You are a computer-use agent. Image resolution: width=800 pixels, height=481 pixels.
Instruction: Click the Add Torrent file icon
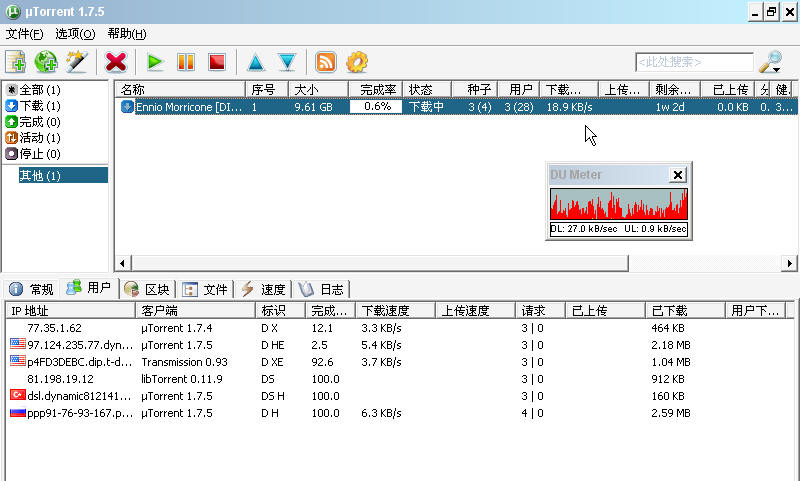pos(16,62)
